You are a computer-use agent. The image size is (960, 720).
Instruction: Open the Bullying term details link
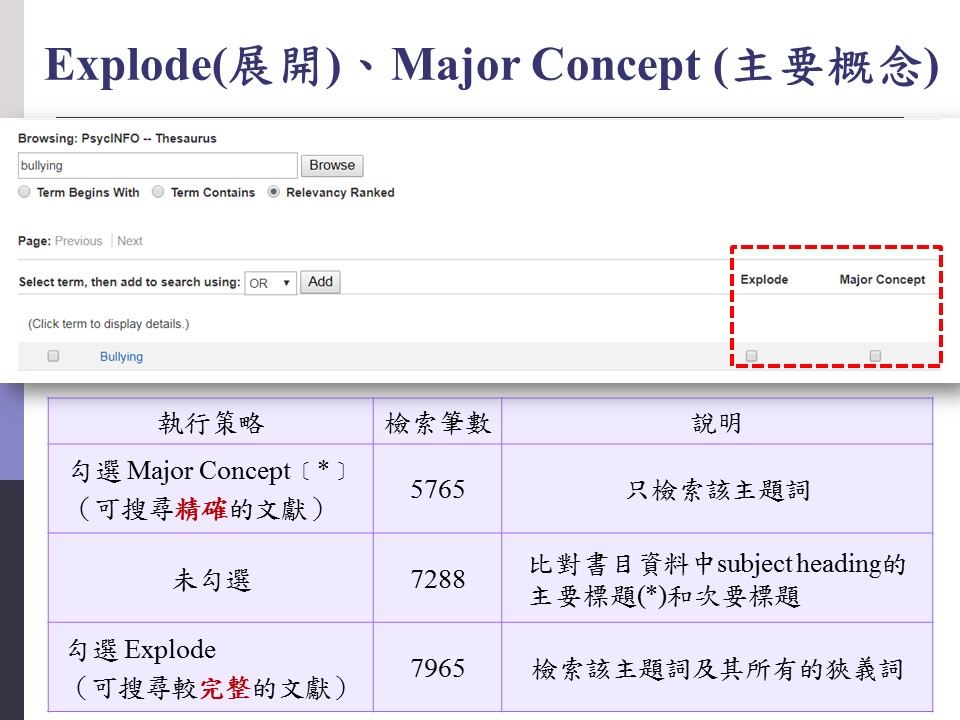click(121, 356)
